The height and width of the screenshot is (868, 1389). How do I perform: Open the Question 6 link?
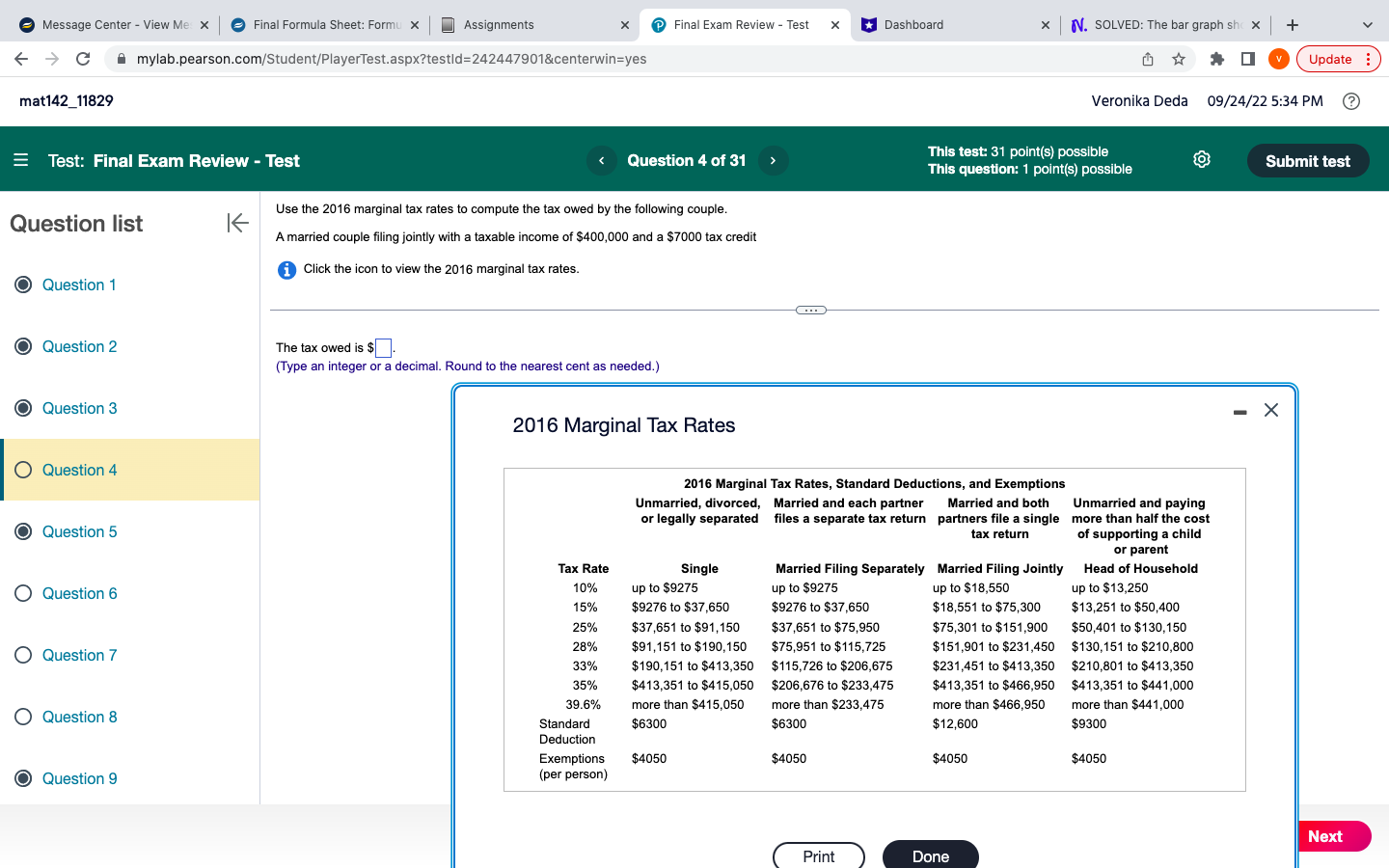click(x=79, y=593)
